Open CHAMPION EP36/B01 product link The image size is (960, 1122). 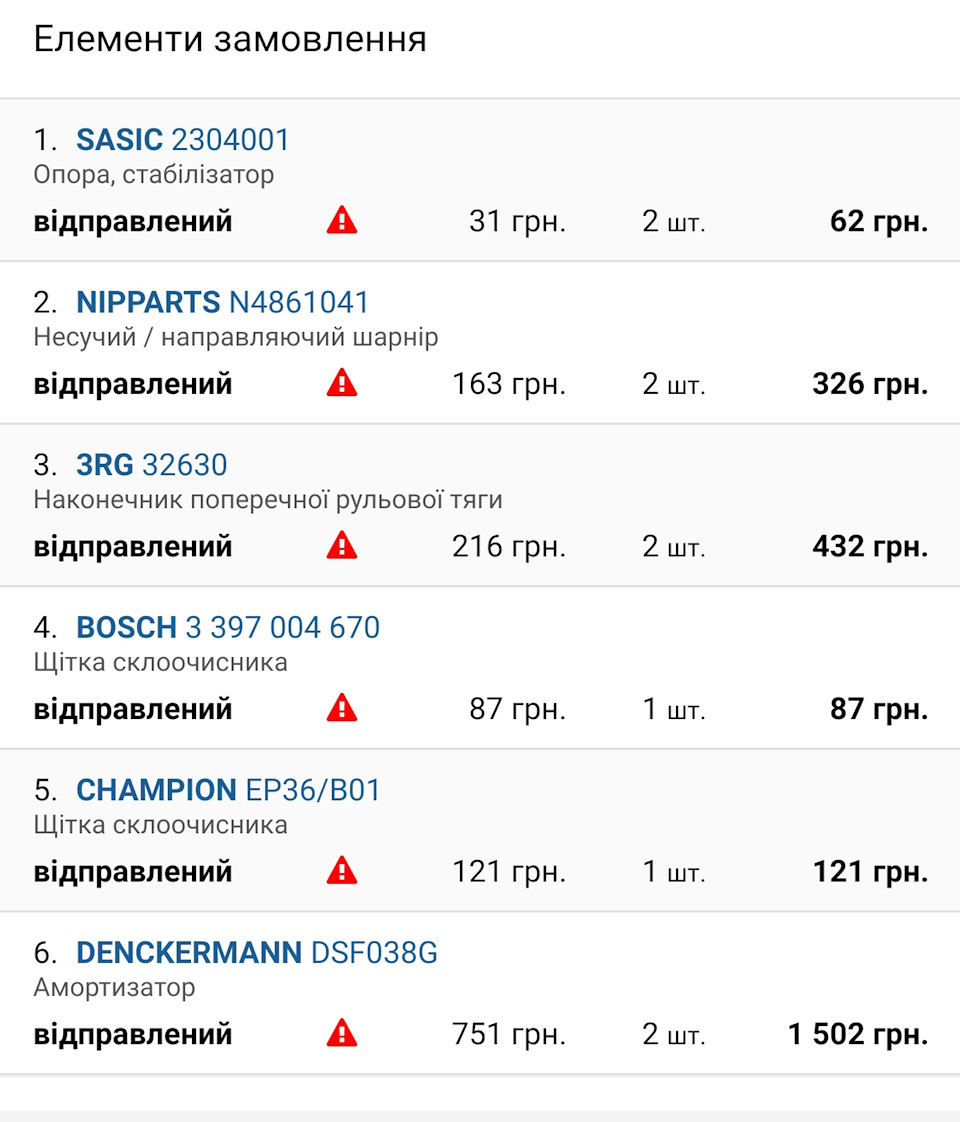[229, 790]
